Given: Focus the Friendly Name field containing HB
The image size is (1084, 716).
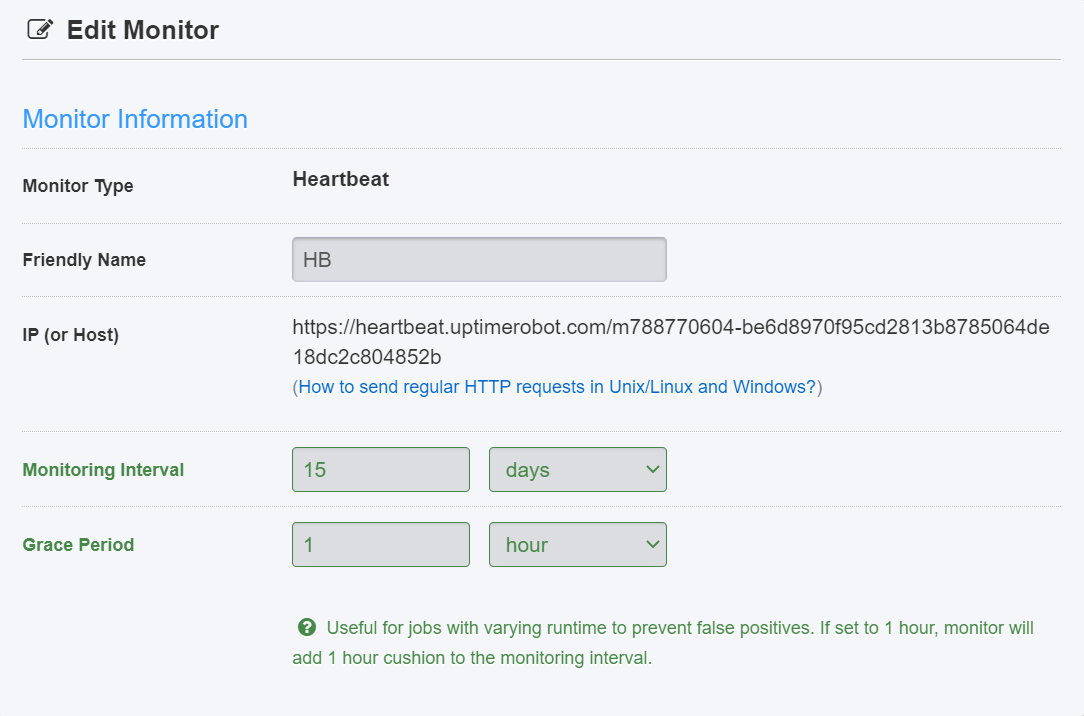Looking at the screenshot, I should 479,260.
